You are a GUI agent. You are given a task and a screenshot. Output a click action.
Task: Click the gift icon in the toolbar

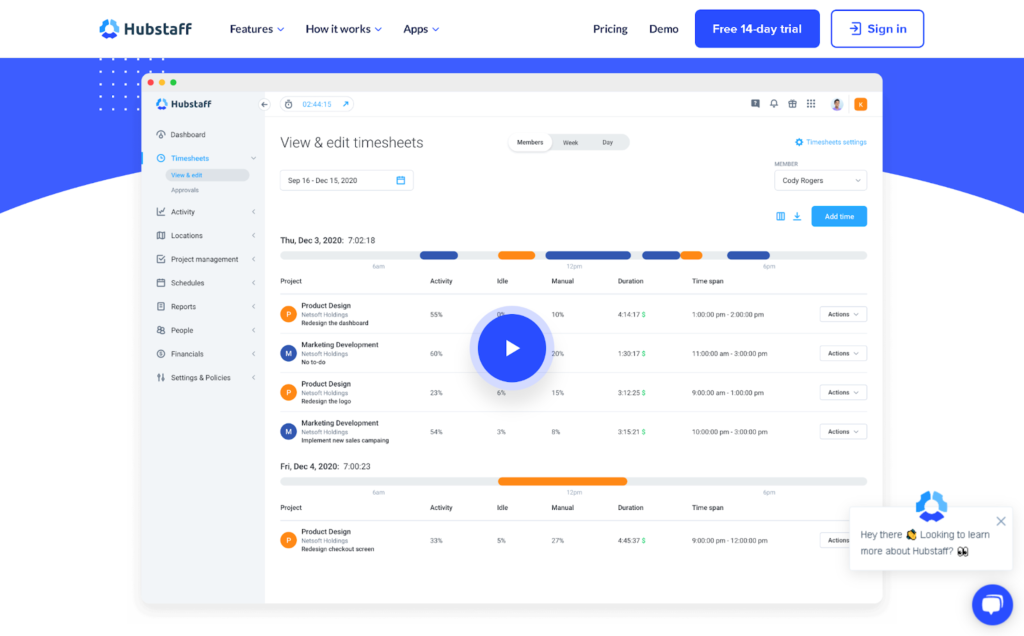click(x=792, y=104)
